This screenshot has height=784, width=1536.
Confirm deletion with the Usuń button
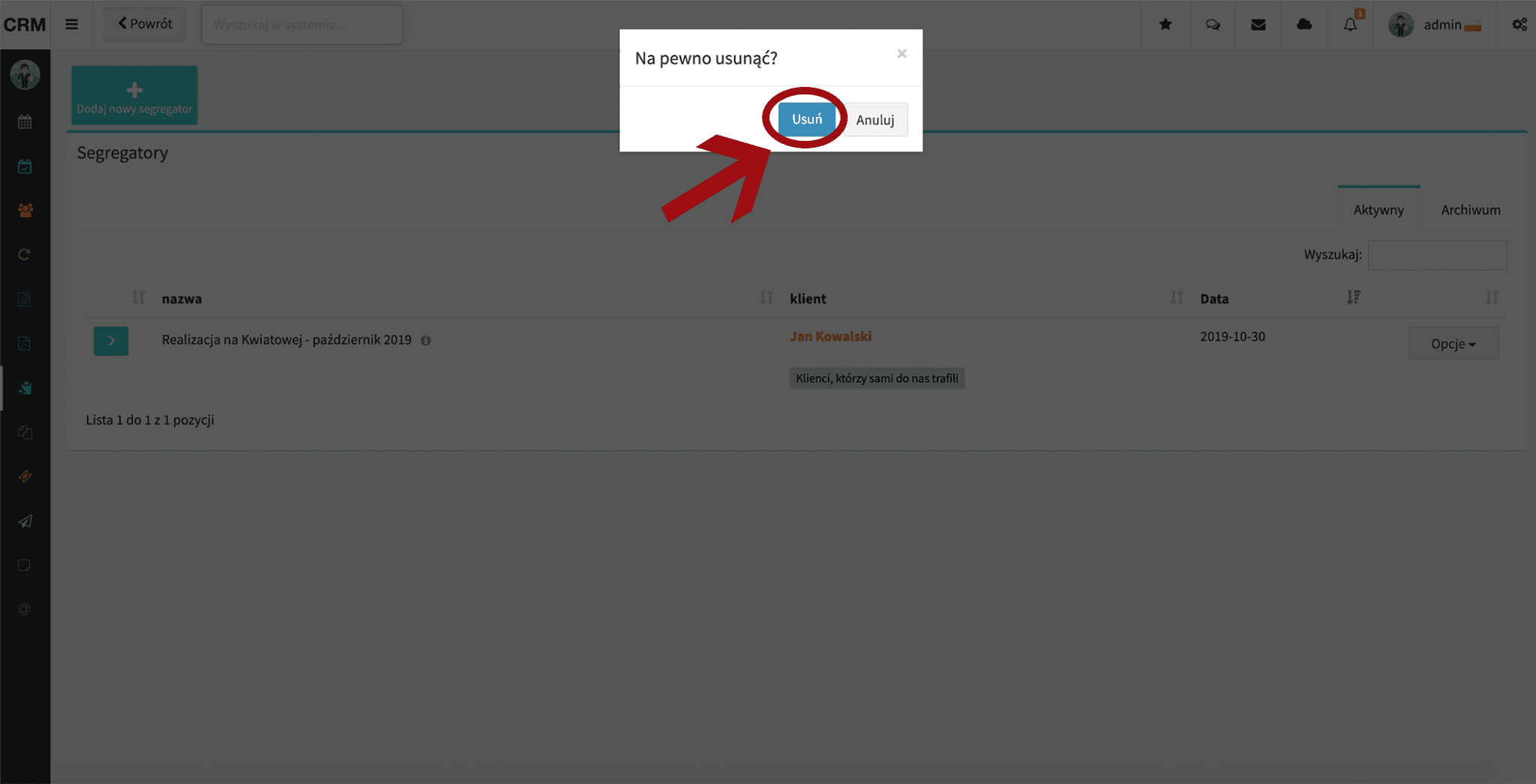806,119
